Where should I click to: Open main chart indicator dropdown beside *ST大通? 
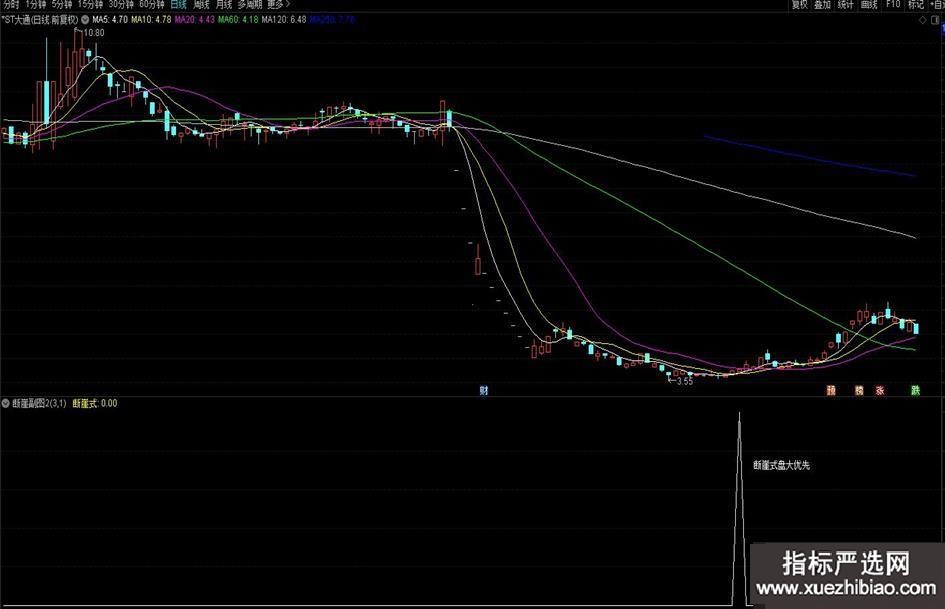86,19
